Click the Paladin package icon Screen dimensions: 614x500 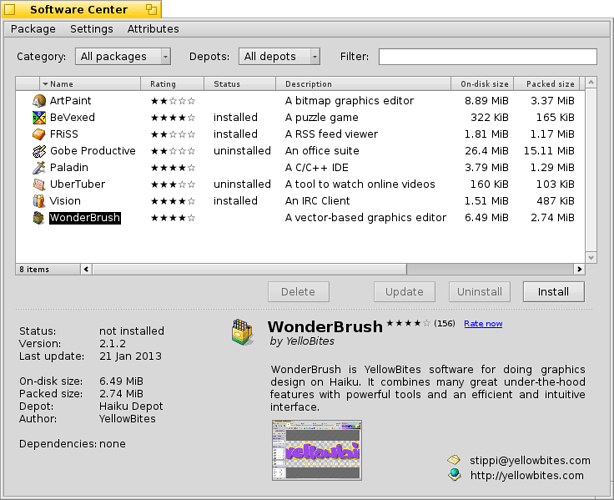point(39,168)
